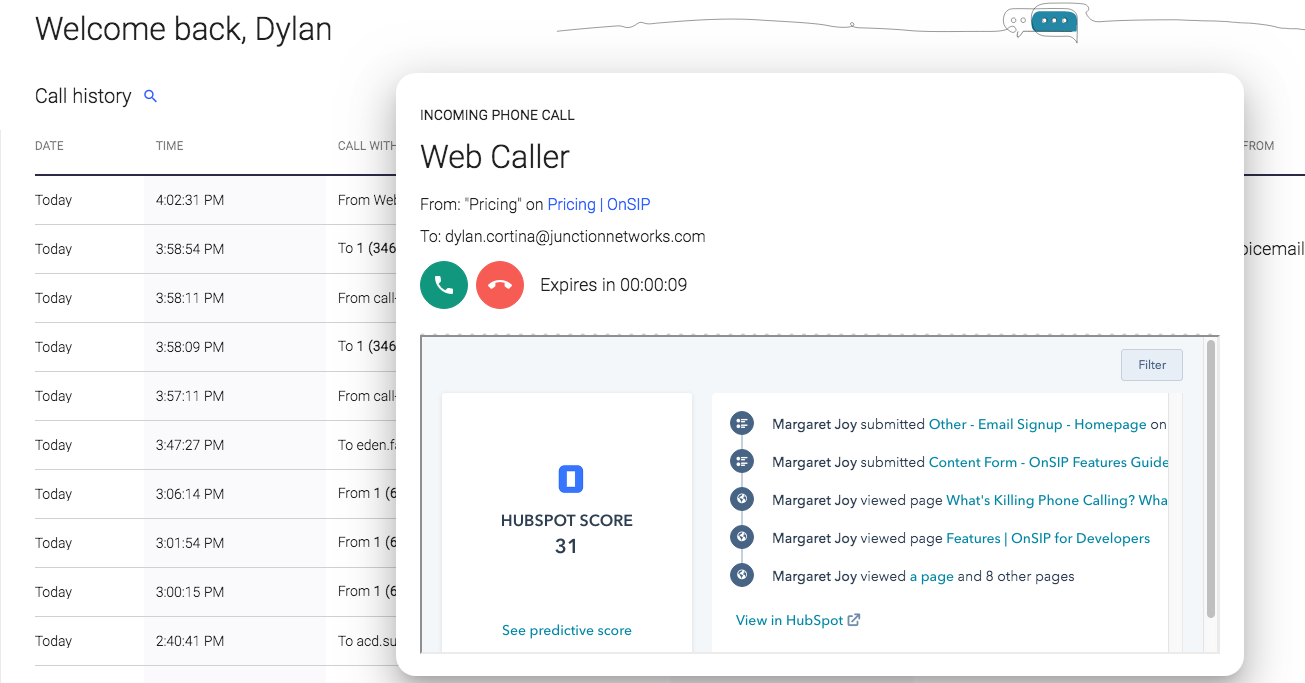This screenshot has height=683, width=1305.
Task: Decline the incoming call with red button
Action: [x=500, y=285]
